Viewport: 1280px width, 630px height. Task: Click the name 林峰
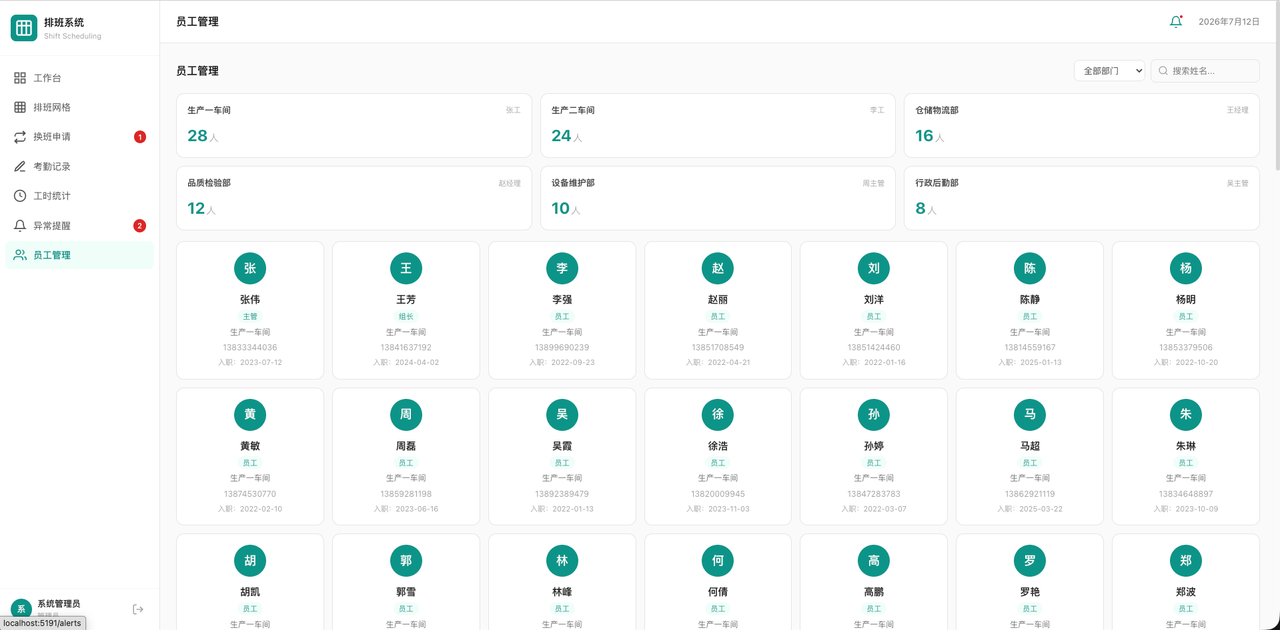(562, 592)
